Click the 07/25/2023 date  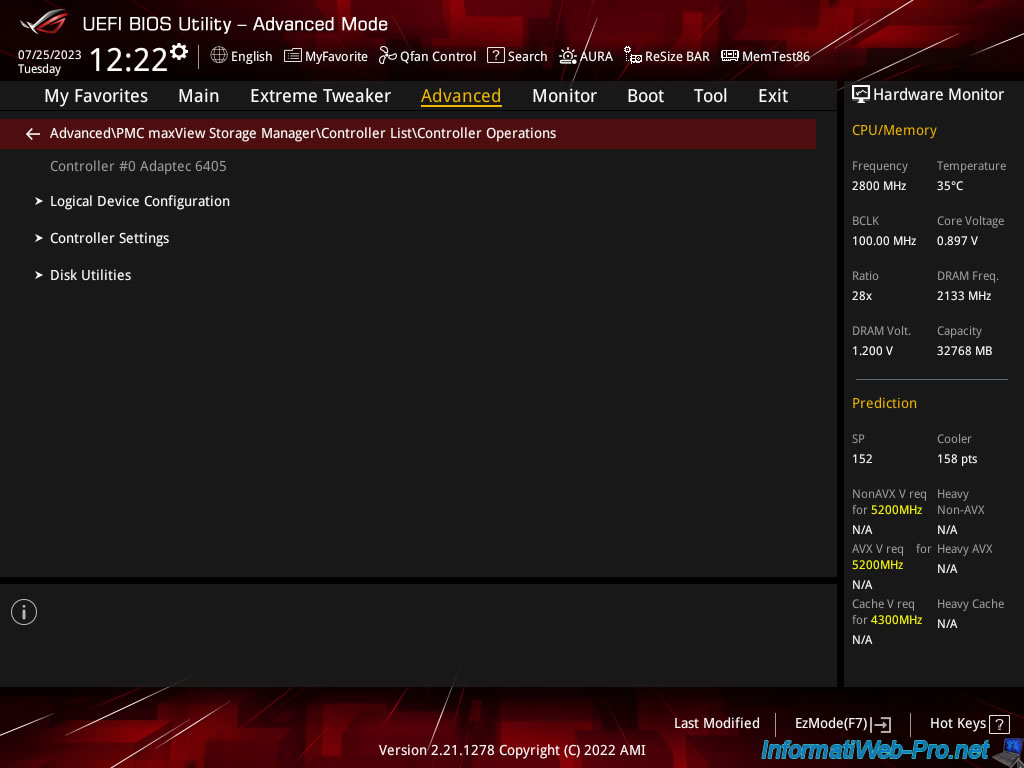click(x=50, y=55)
